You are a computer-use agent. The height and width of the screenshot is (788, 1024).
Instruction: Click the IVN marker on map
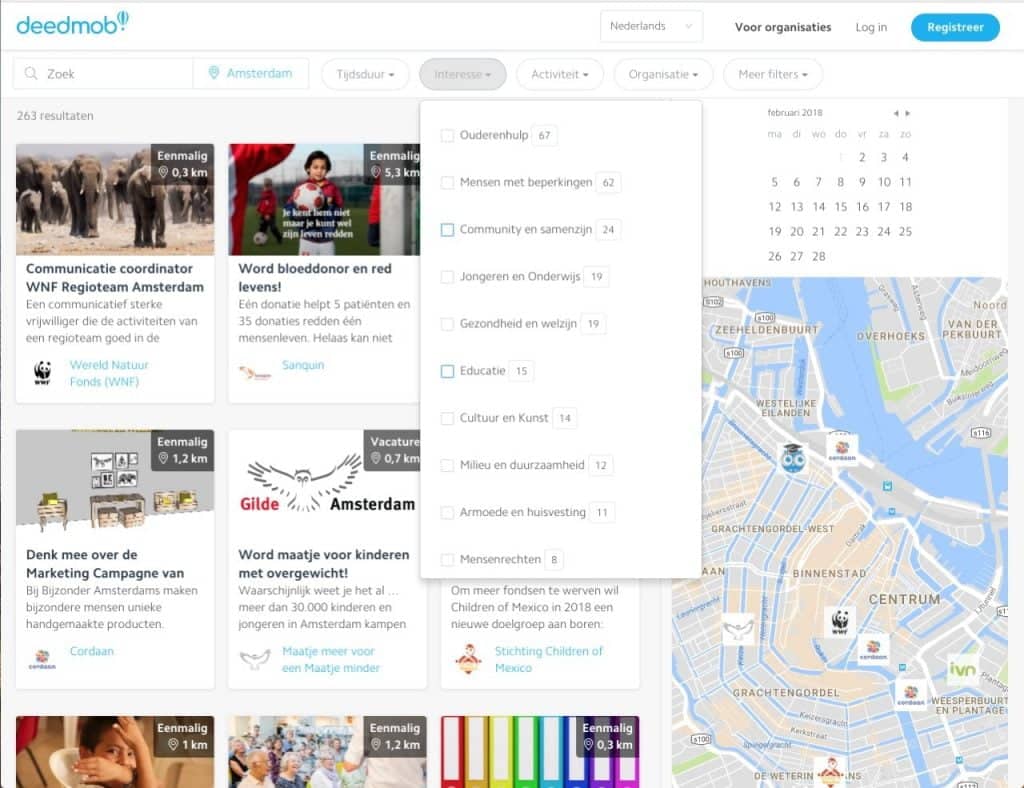pos(962,669)
